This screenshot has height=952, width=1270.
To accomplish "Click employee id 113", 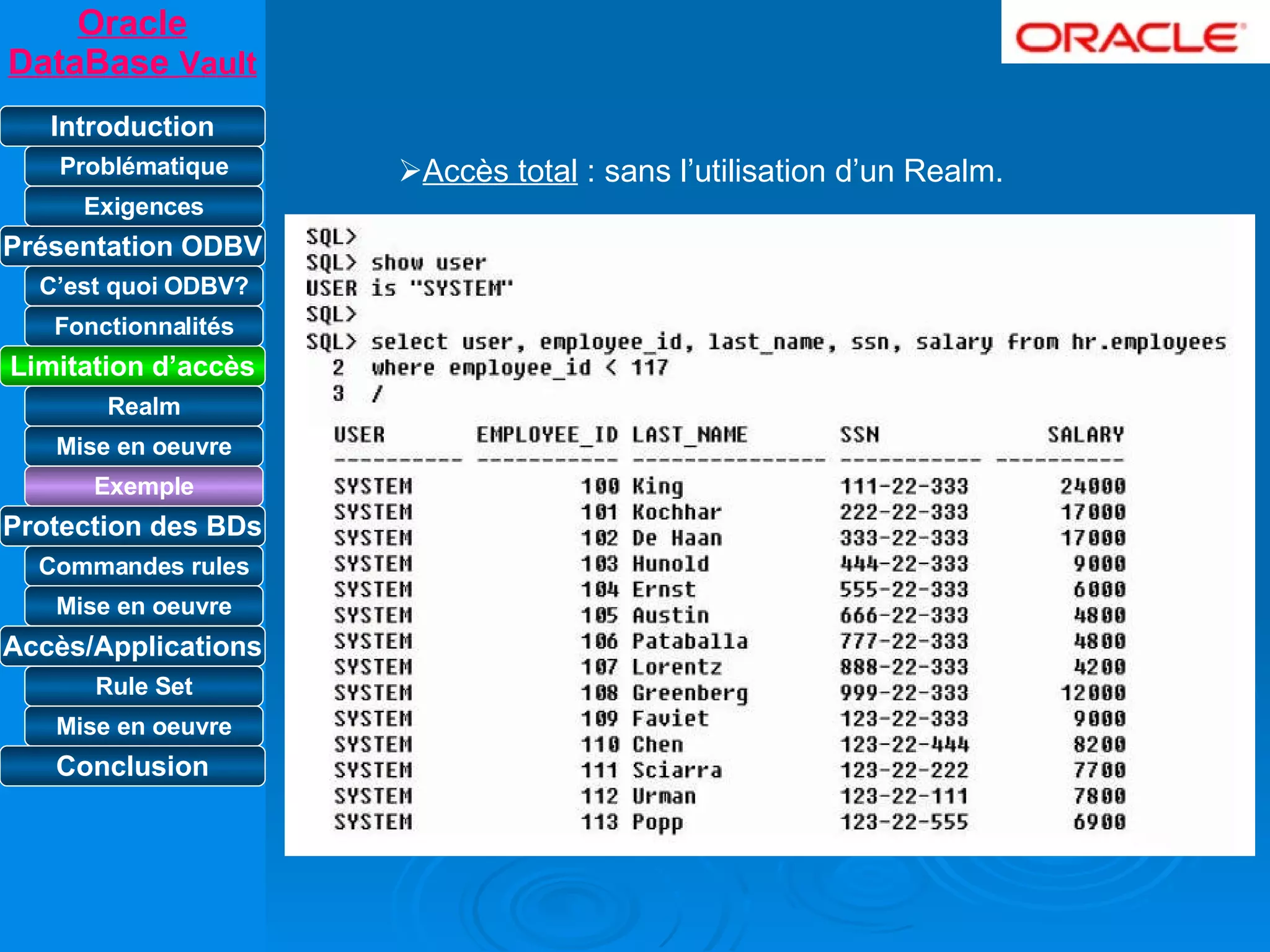I will [600, 822].
